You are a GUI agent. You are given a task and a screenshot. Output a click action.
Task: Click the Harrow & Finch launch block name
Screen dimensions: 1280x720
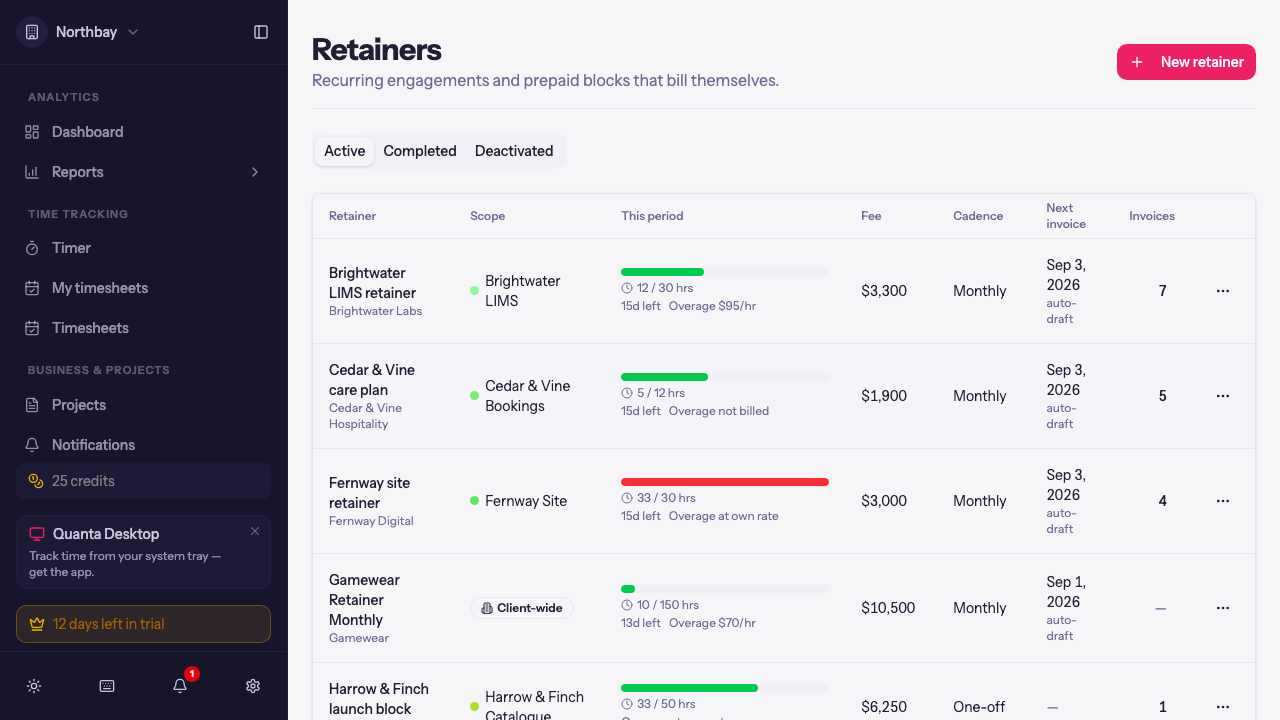379,699
